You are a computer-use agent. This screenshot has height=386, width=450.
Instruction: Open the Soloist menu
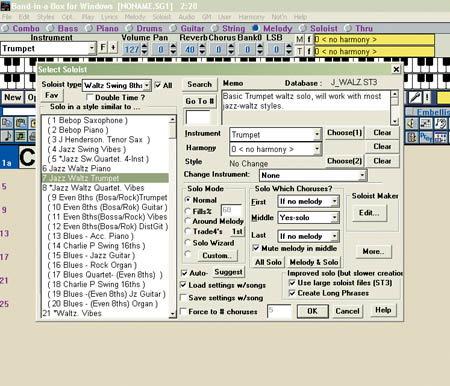162,17
